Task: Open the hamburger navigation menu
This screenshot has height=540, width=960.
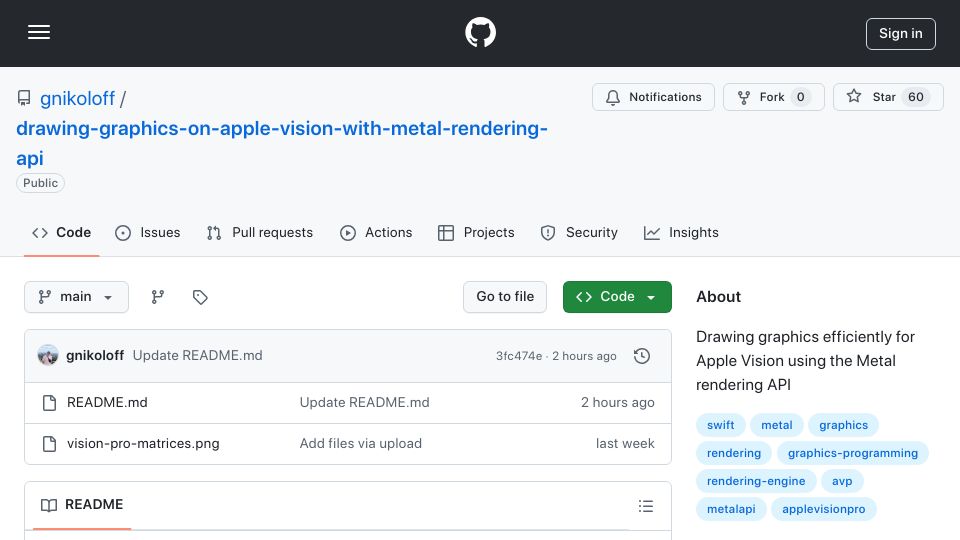Action: [x=39, y=32]
